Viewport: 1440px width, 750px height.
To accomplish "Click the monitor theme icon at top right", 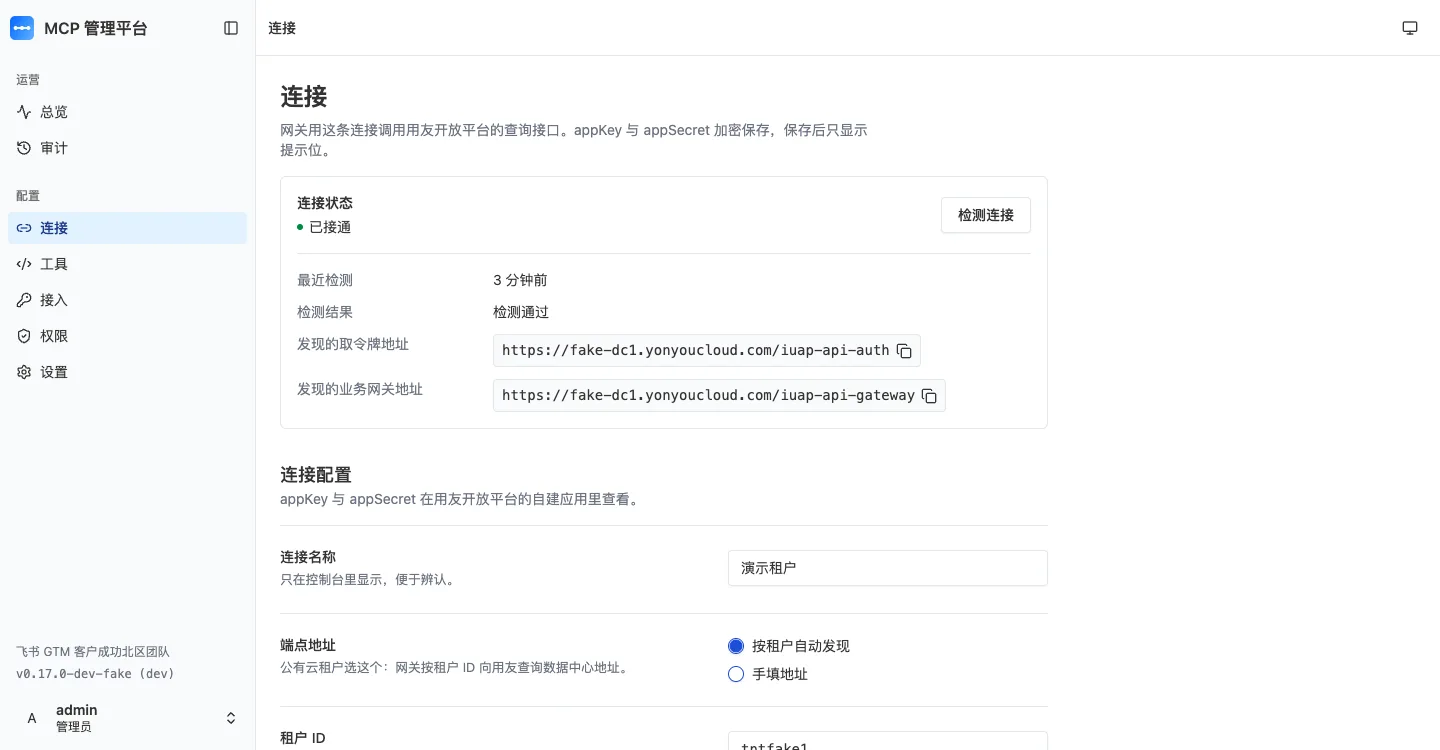I will click(1410, 28).
